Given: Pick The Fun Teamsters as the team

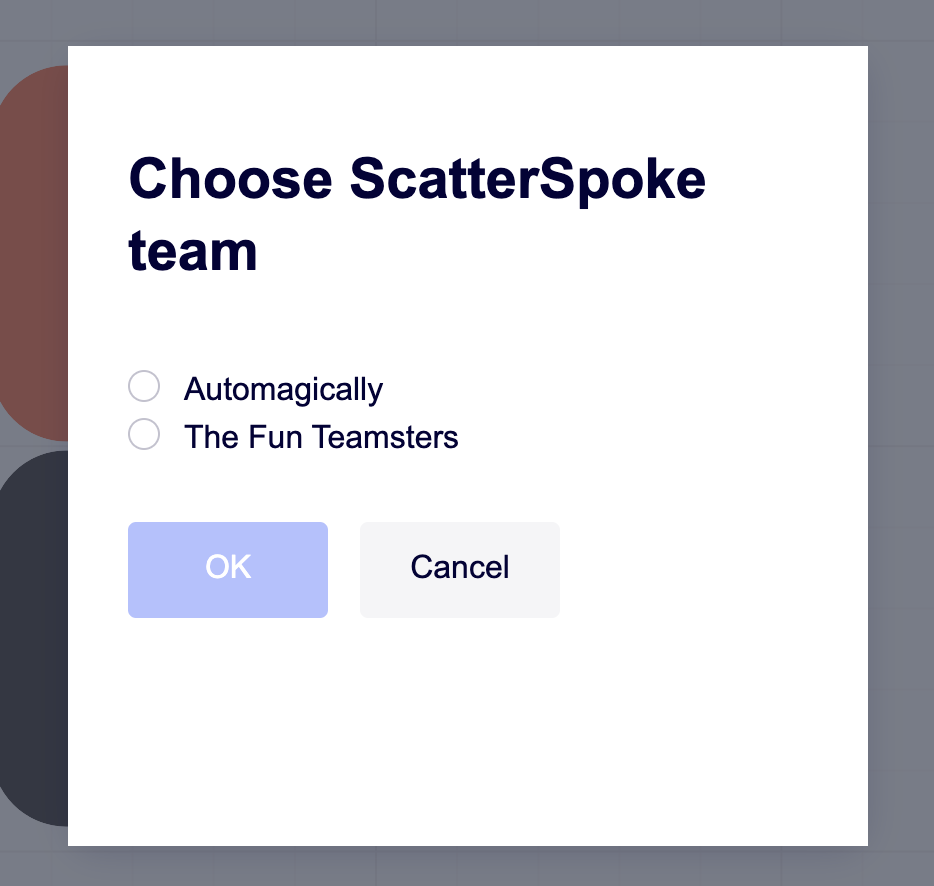Looking at the screenshot, I should (144, 435).
